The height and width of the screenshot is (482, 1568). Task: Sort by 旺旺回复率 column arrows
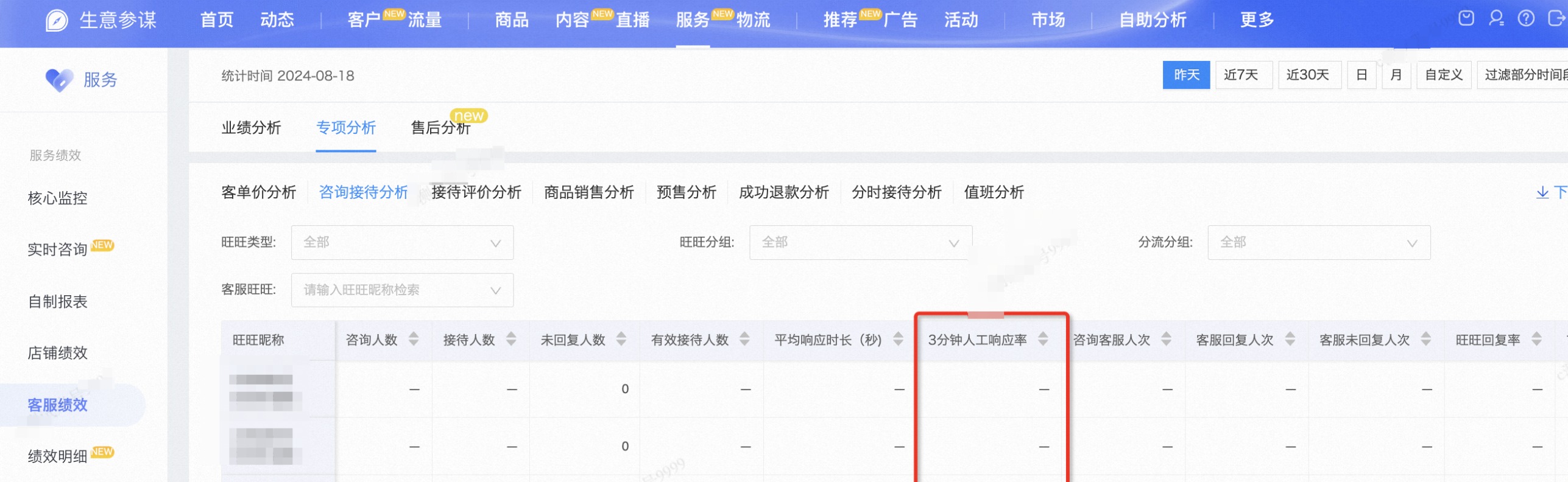coord(1536,339)
